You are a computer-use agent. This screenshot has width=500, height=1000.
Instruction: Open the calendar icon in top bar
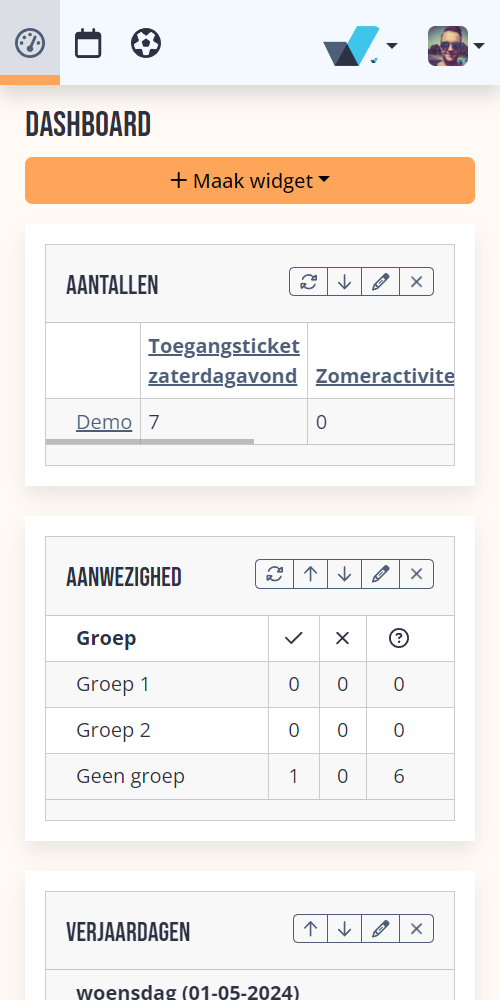coord(88,43)
